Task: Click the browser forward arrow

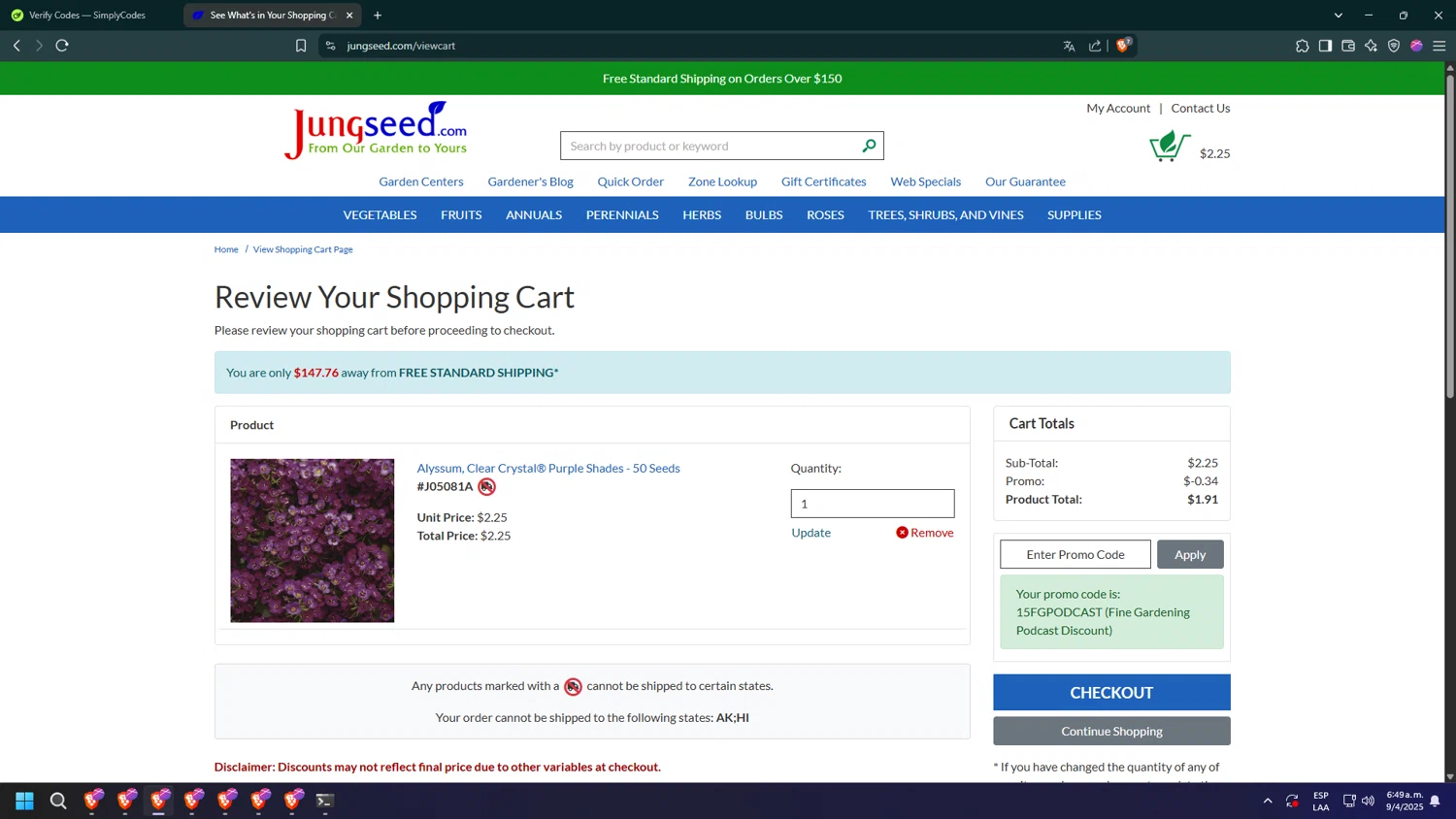Action: [x=39, y=46]
